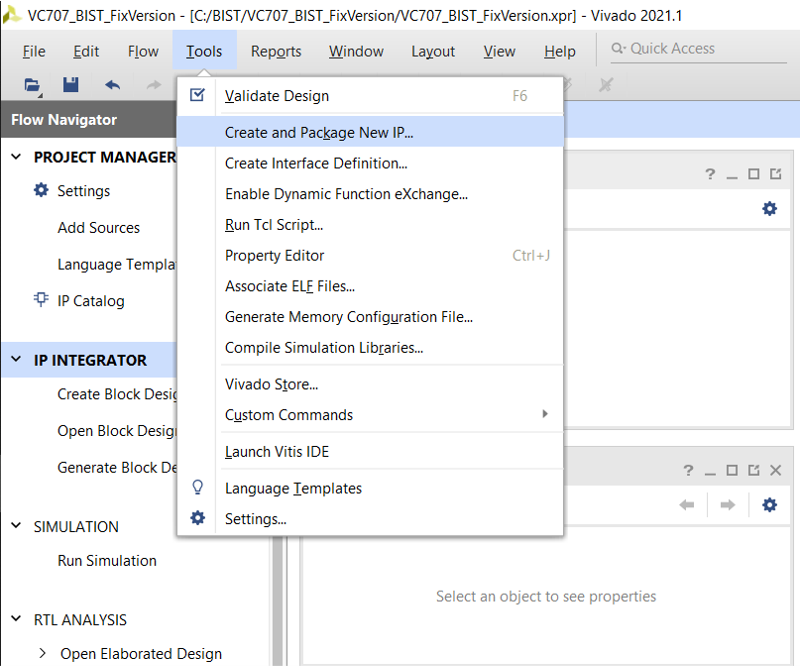This screenshot has width=800, height=666.
Task: Open Vivado Store...
Action: [370, 384]
